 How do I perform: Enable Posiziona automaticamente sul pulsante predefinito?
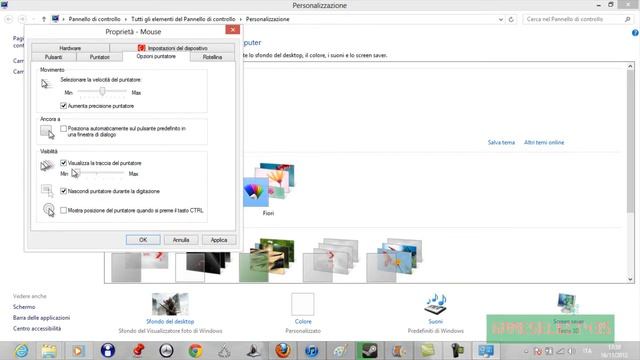point(63,129)
